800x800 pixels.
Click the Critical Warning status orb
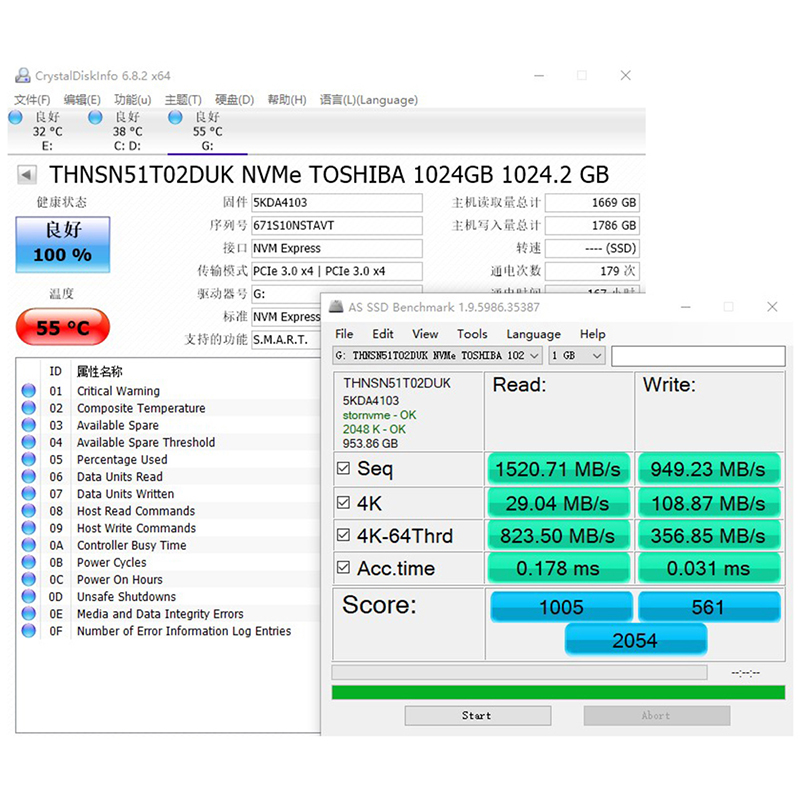pos(28,391)
